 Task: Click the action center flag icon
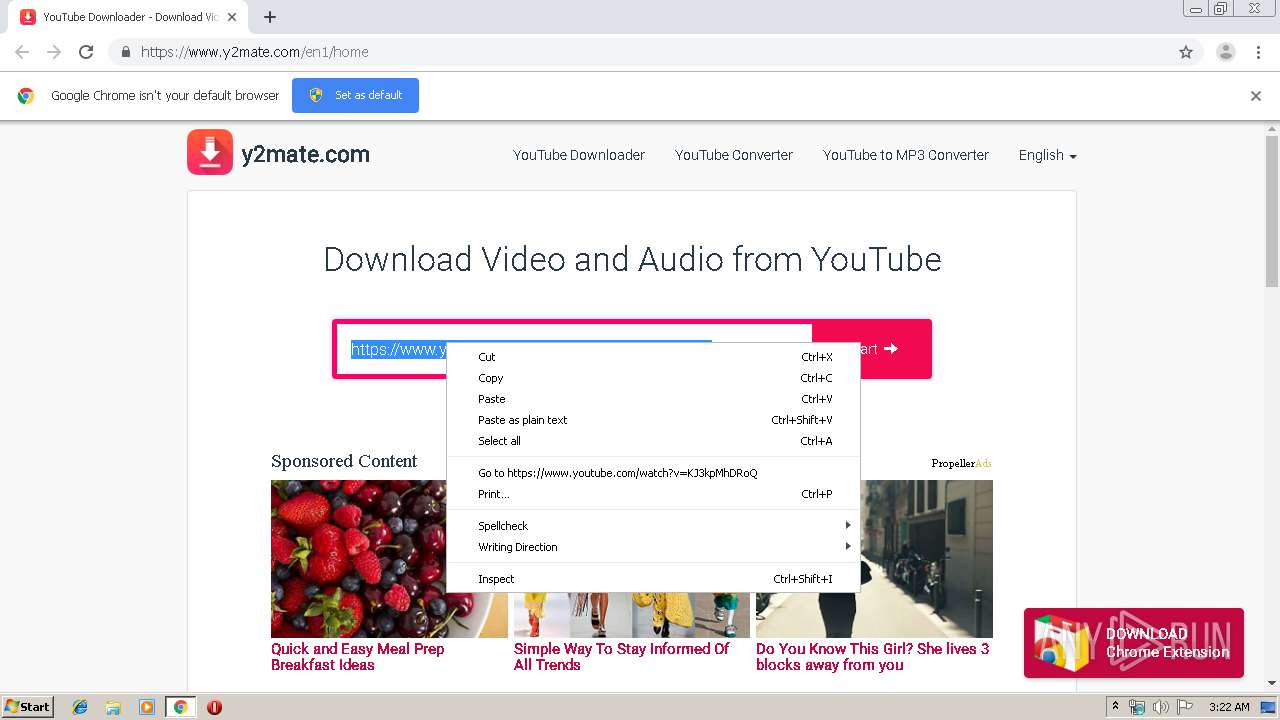pos(1185,707)
